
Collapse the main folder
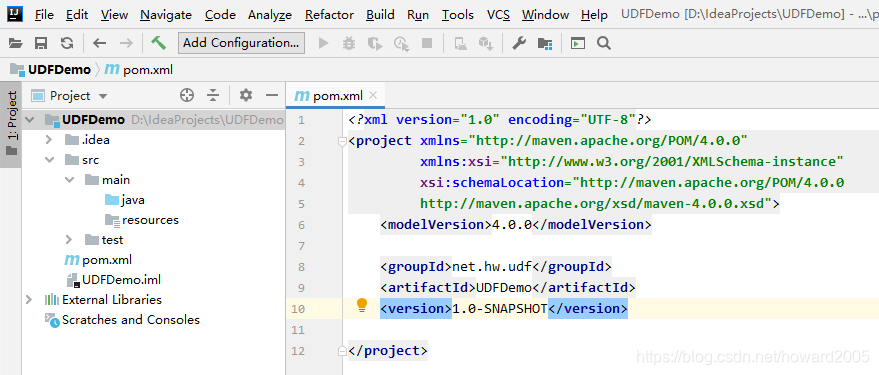(70, 180)
